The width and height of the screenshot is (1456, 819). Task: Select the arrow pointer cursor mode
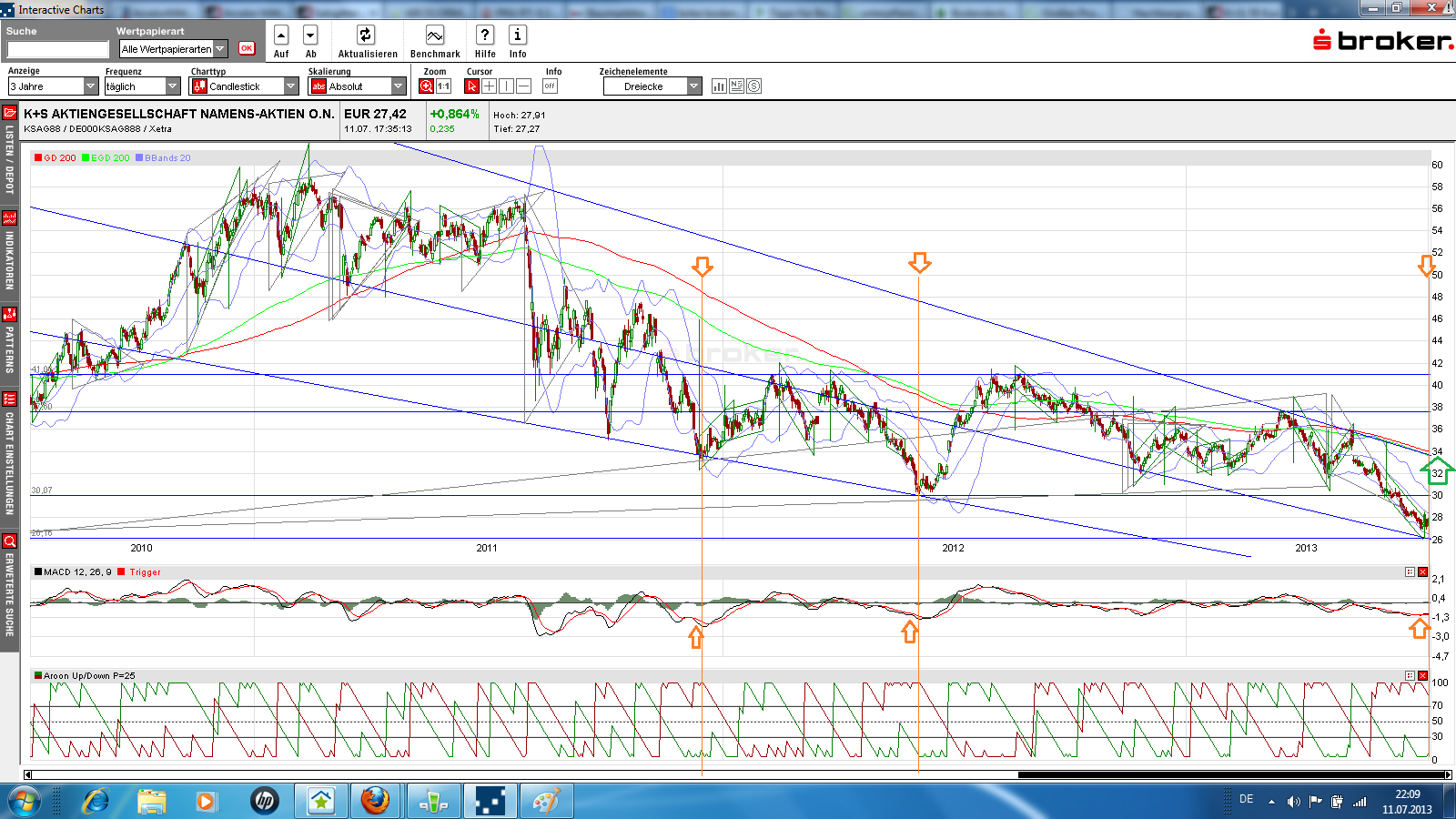pos(471,86)
